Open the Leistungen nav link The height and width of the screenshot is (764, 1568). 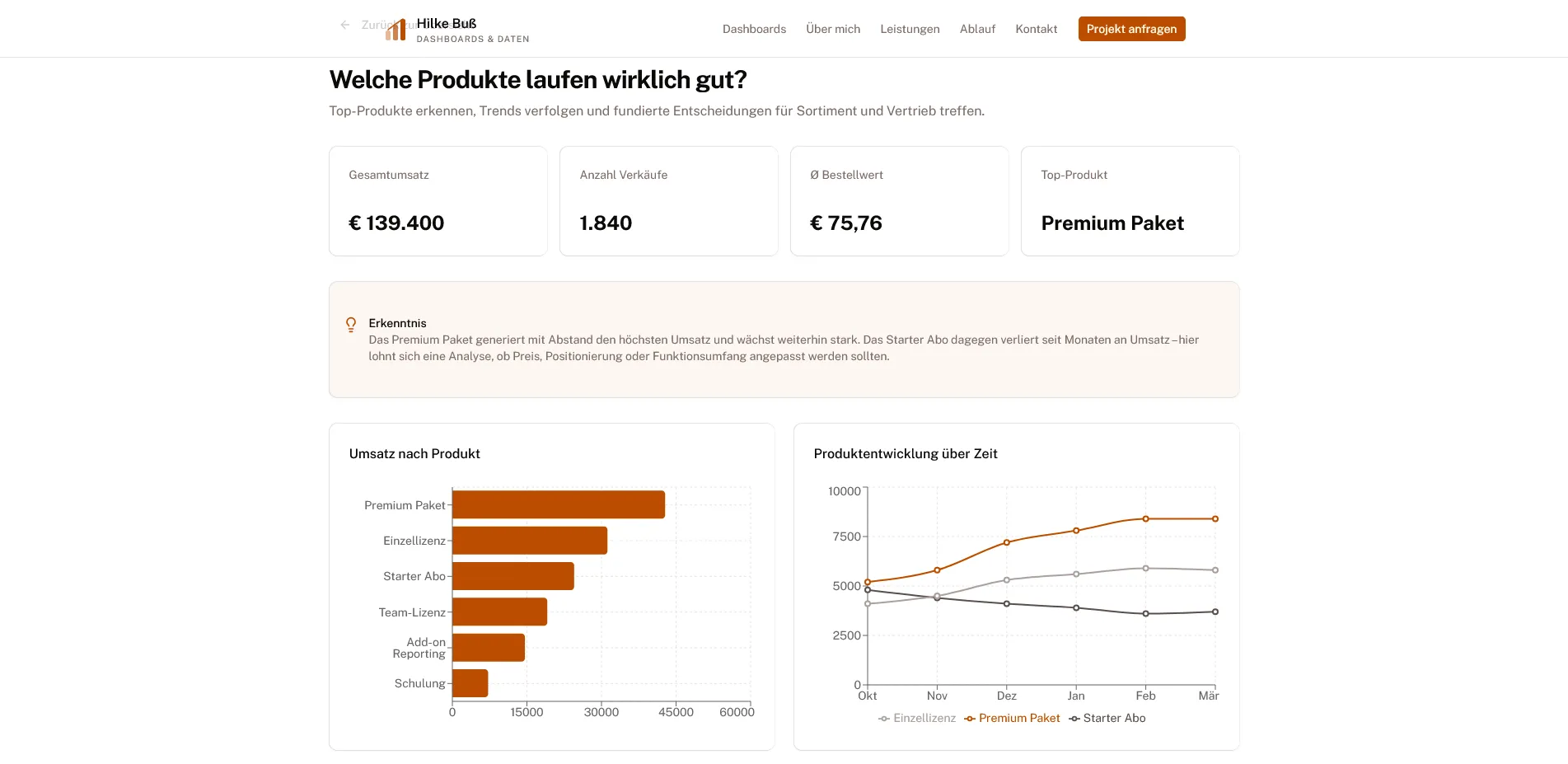[910, 29]
